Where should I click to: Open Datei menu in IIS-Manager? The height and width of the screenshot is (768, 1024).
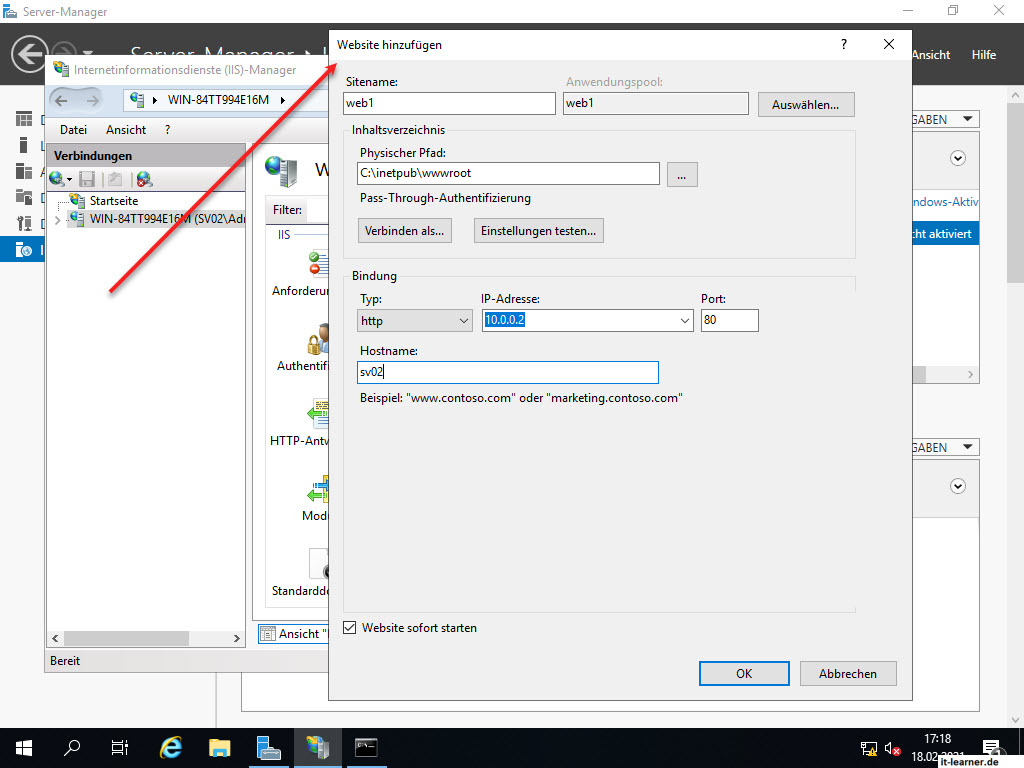73,130
